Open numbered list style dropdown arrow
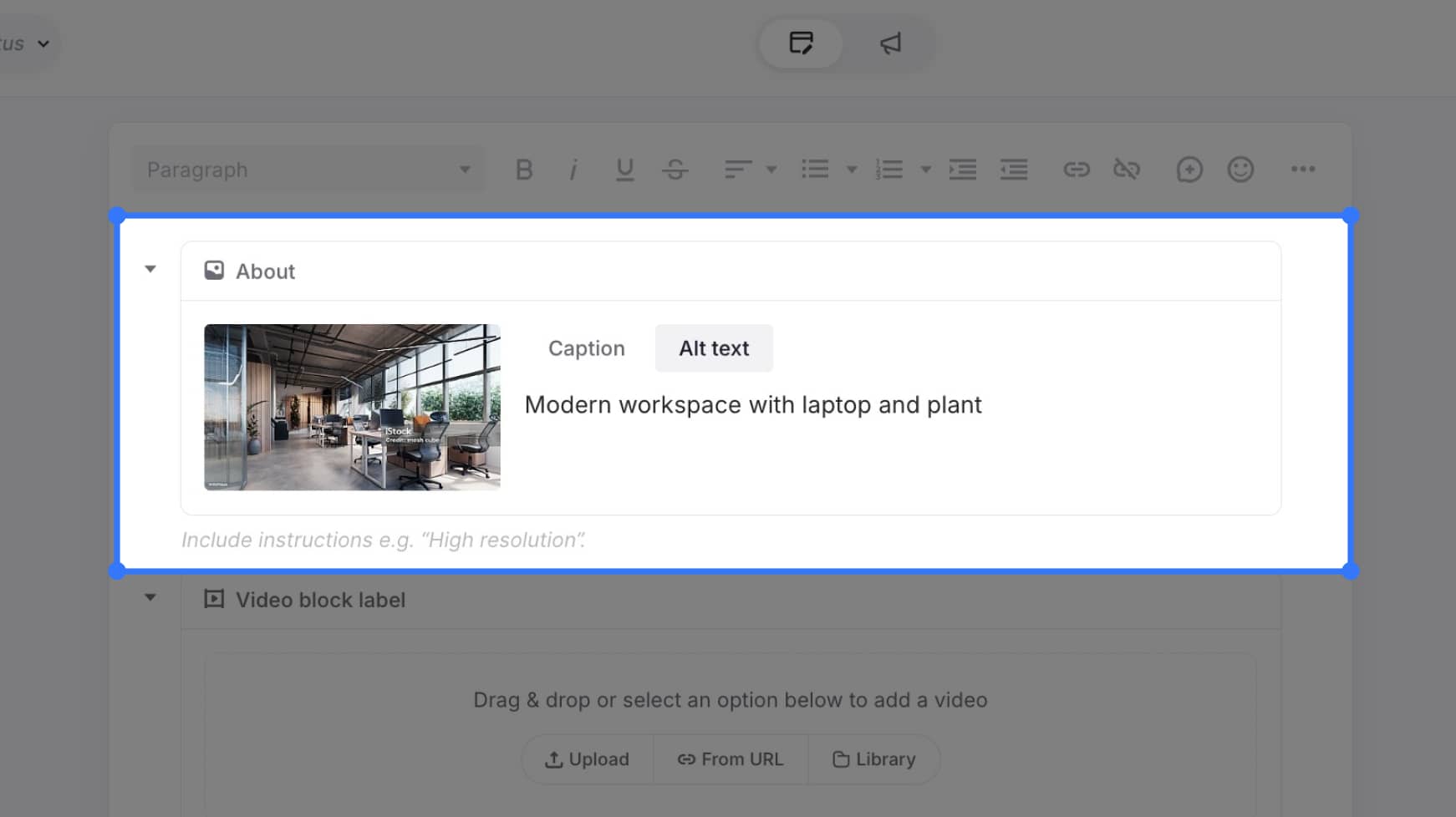The height and width of the screenshot is (817, 1456). coord(925,170)
